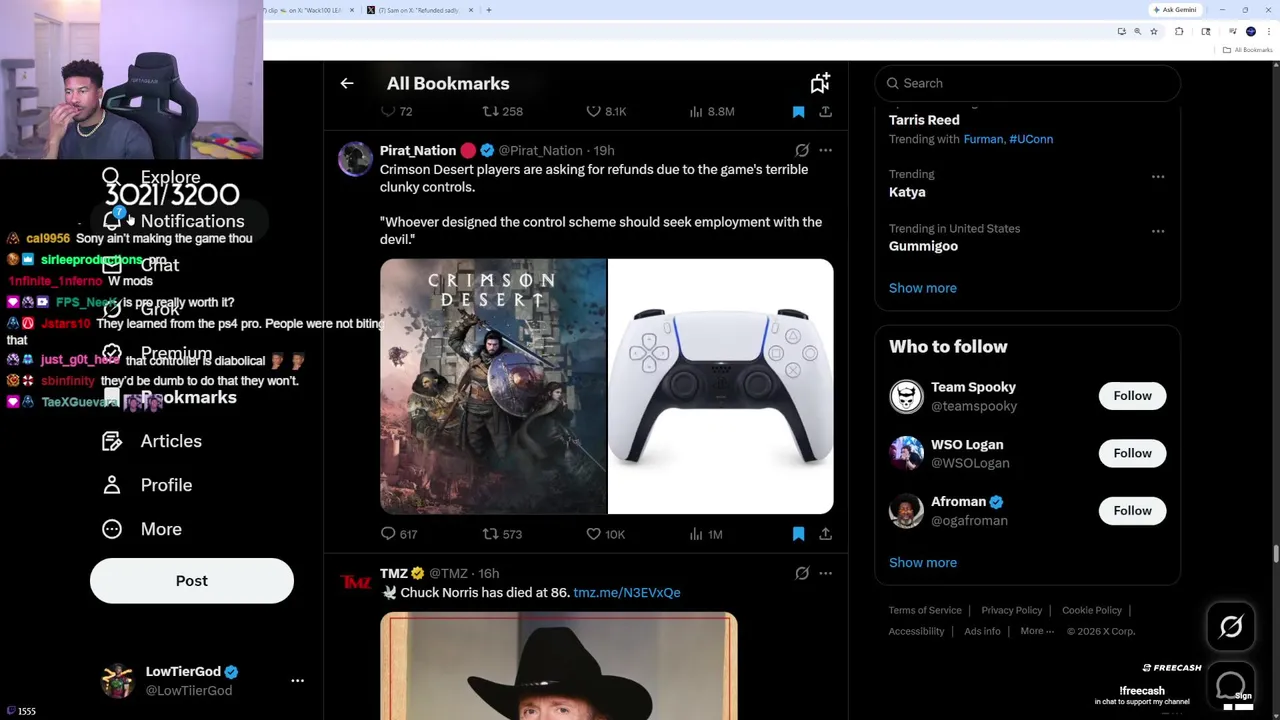Expand the More footer menu

pos(1037,631)
